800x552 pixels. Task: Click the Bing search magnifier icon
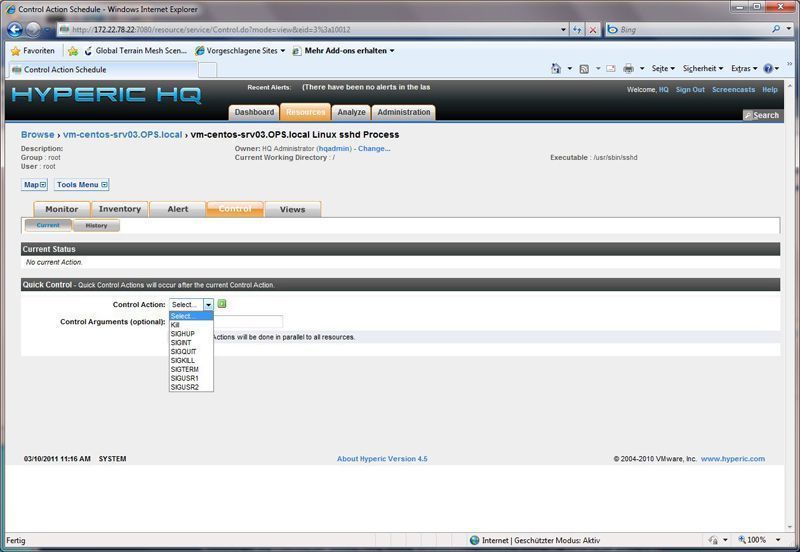click(776, 29)
